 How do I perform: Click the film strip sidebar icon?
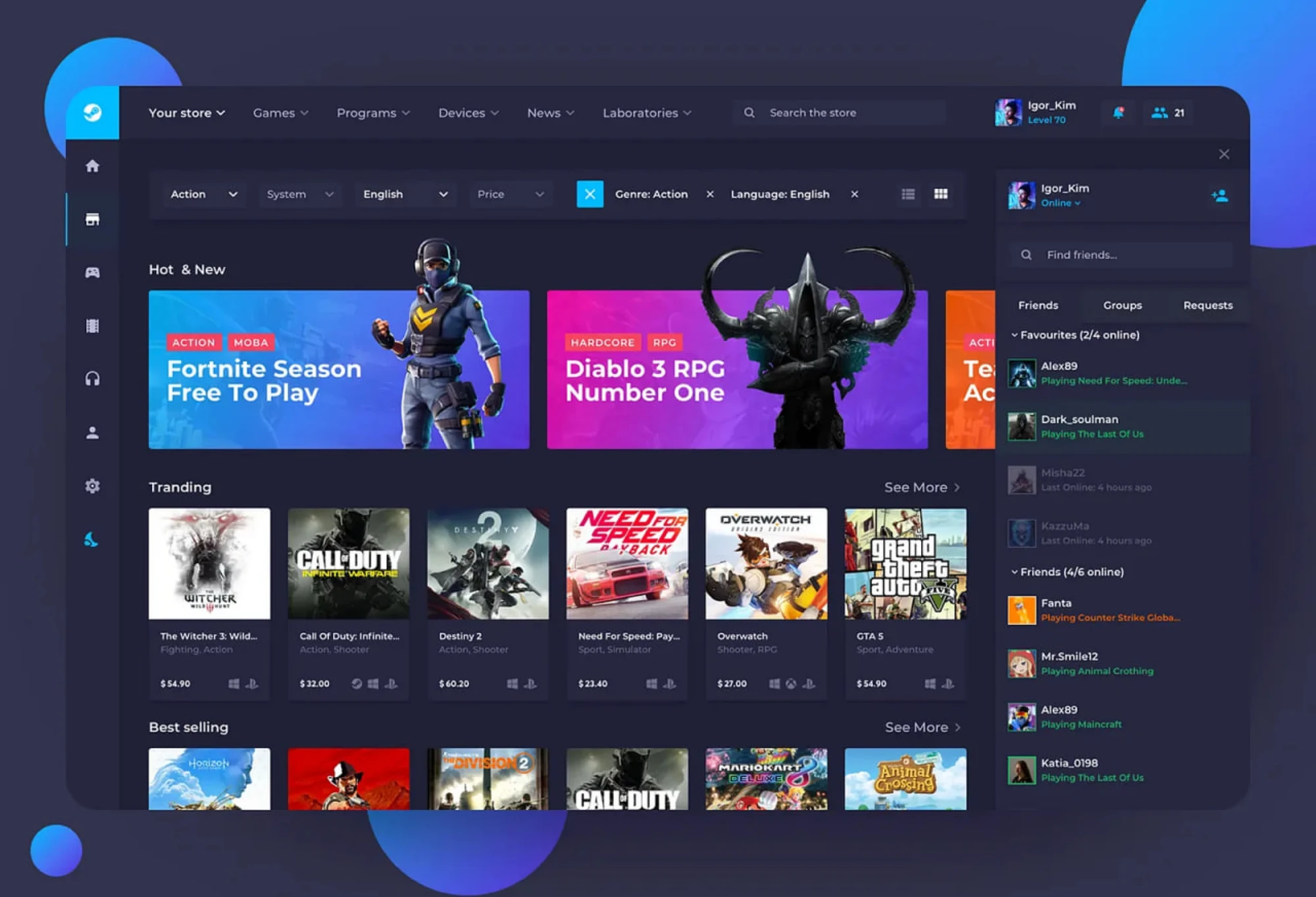pyautogui.click(x=92, y=326)
